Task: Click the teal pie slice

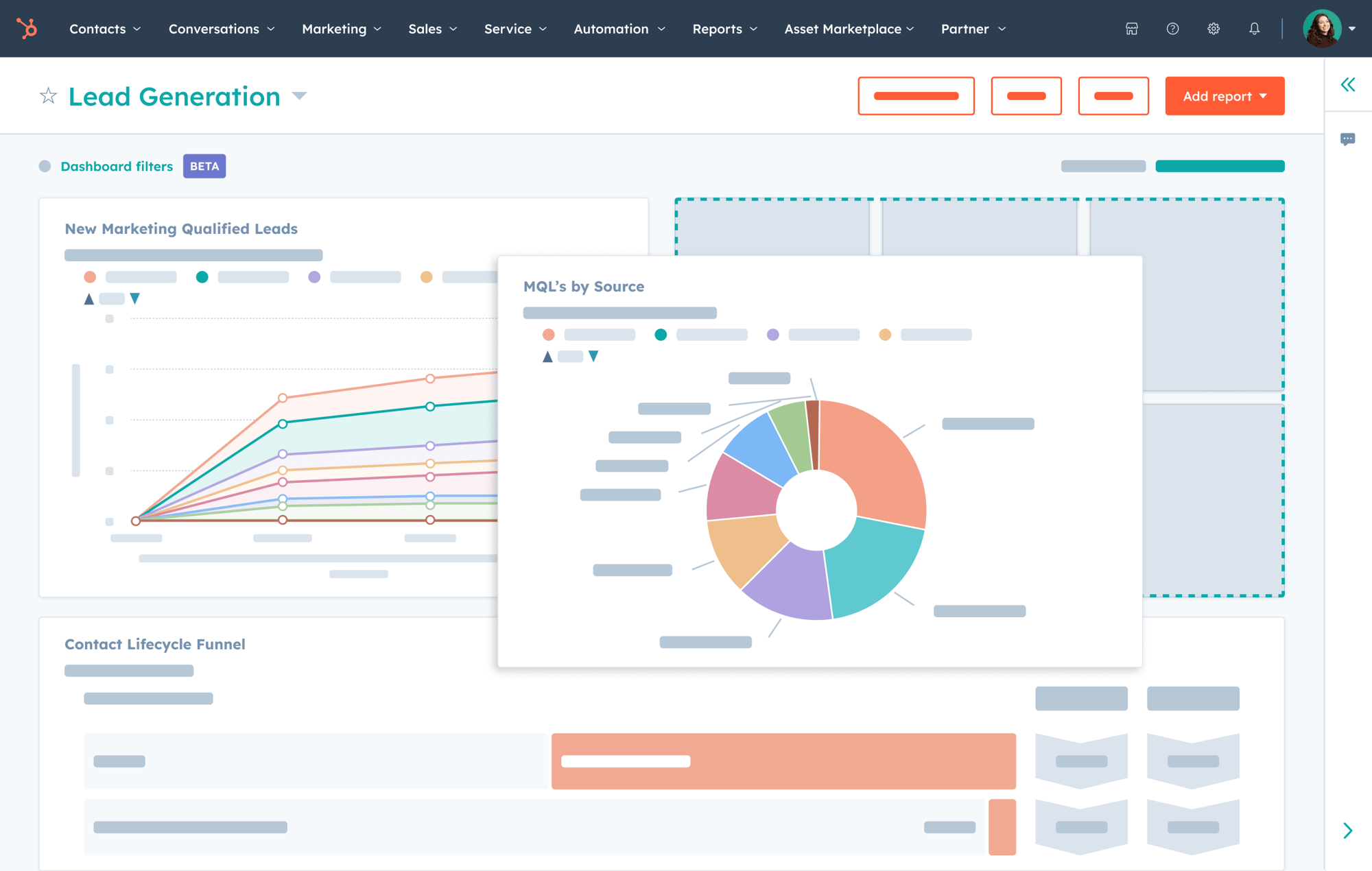Action: (873, 566)
